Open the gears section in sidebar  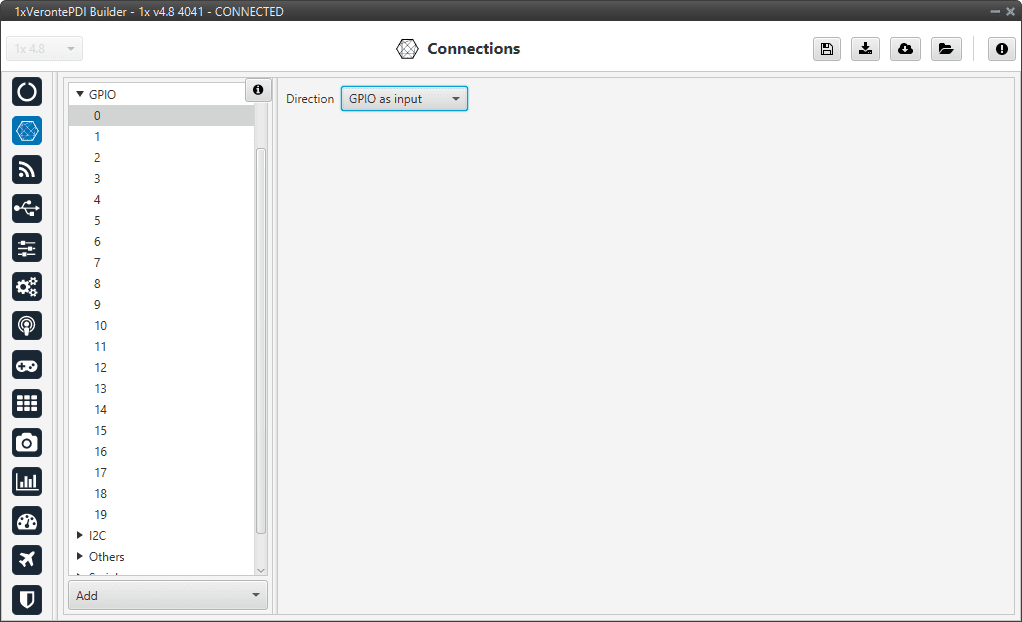(x=27, y=286)
